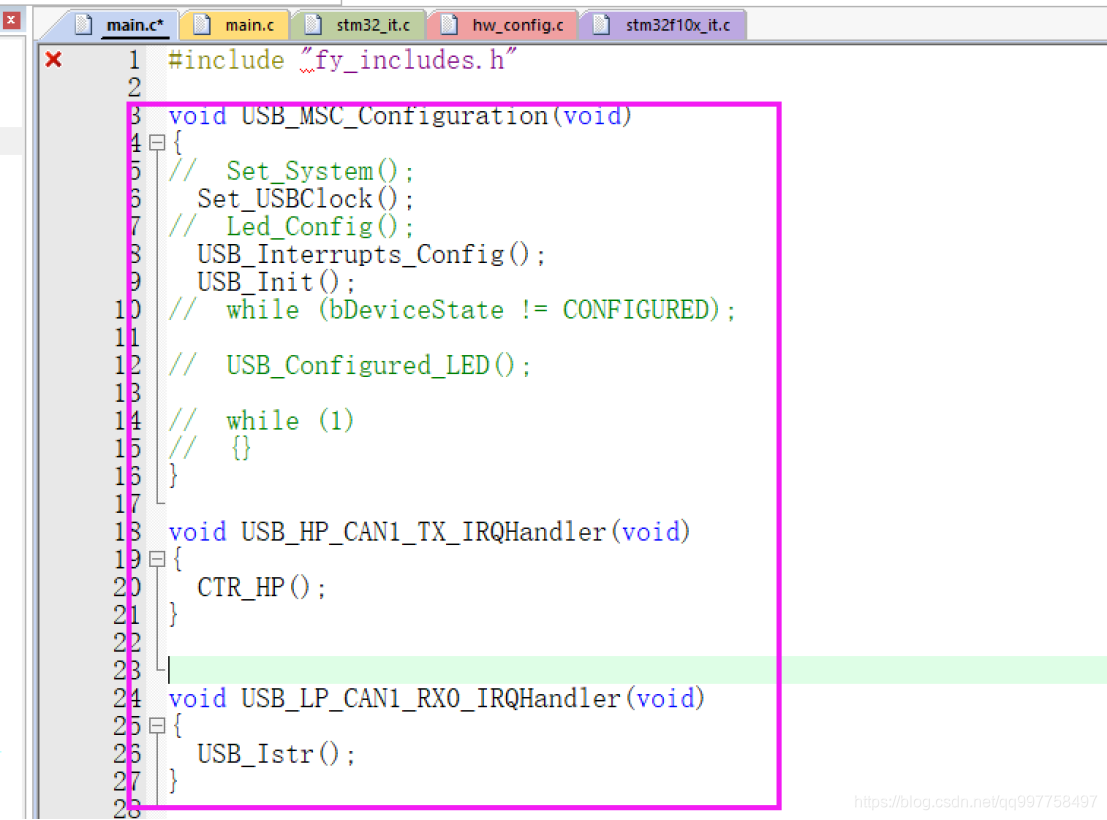Click the USB_HP_CAN1_TX_IRQHandler function declaration

click(x=429, y=532)
